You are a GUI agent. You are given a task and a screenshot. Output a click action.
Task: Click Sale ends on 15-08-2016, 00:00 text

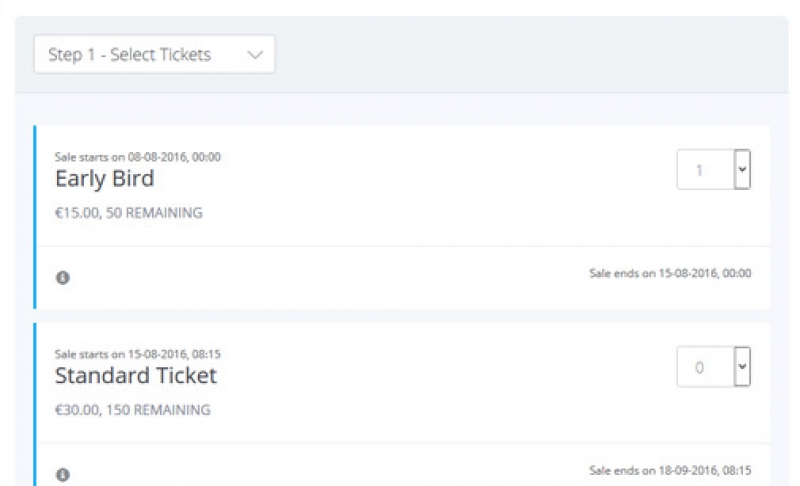pyautogui.click(x=670, y=273)
